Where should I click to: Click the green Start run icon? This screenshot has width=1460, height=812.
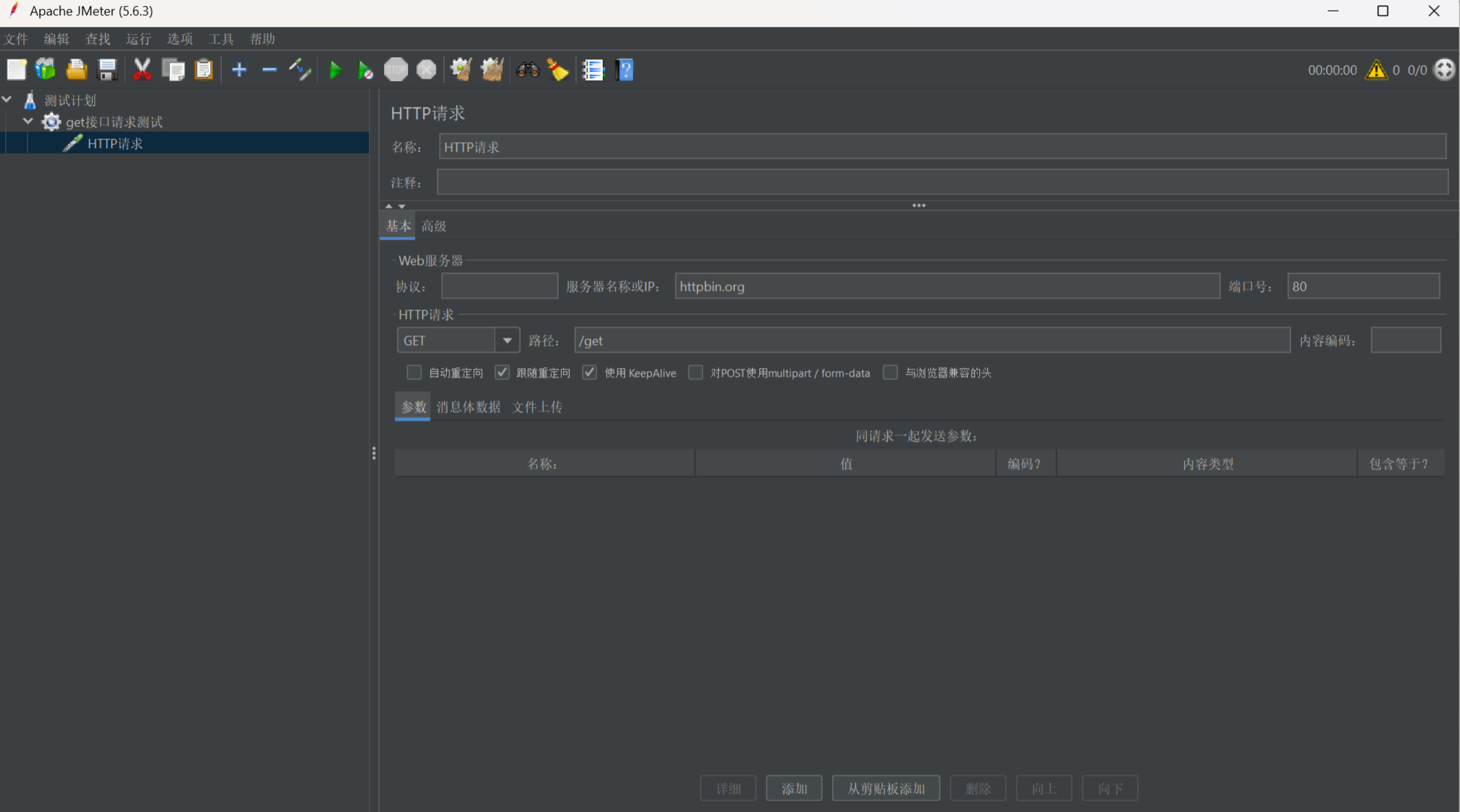335,70
